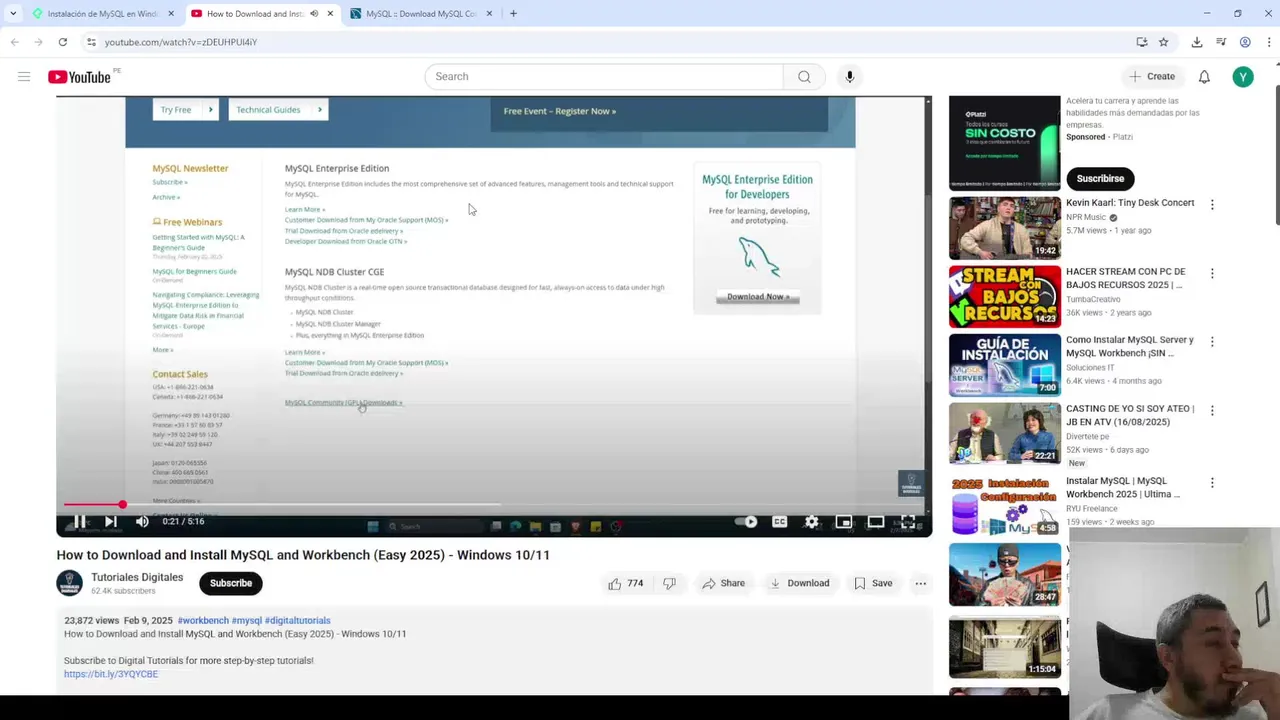Screen dimensions: 1280x720
Task: Open options for Como Instalar MySQL Server video
Action: point(1212,342)
